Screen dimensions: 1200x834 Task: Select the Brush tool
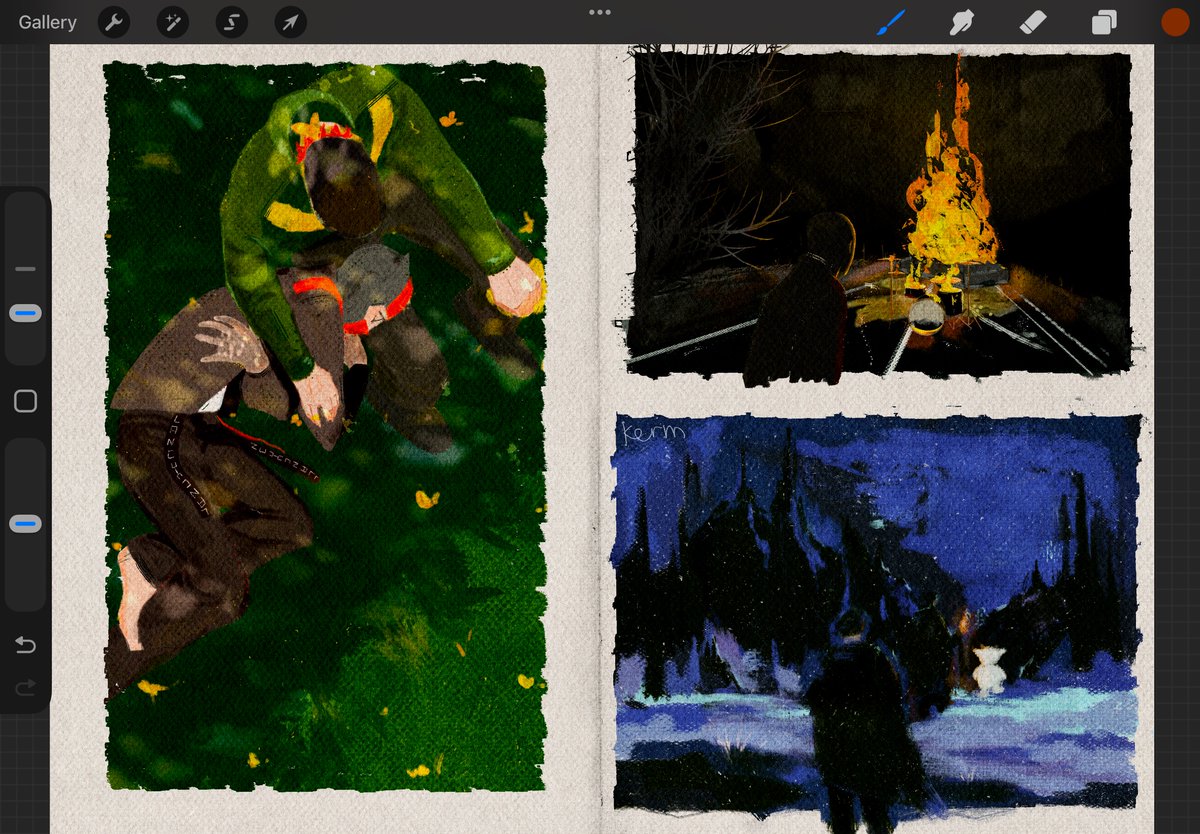tap(890, 22)
